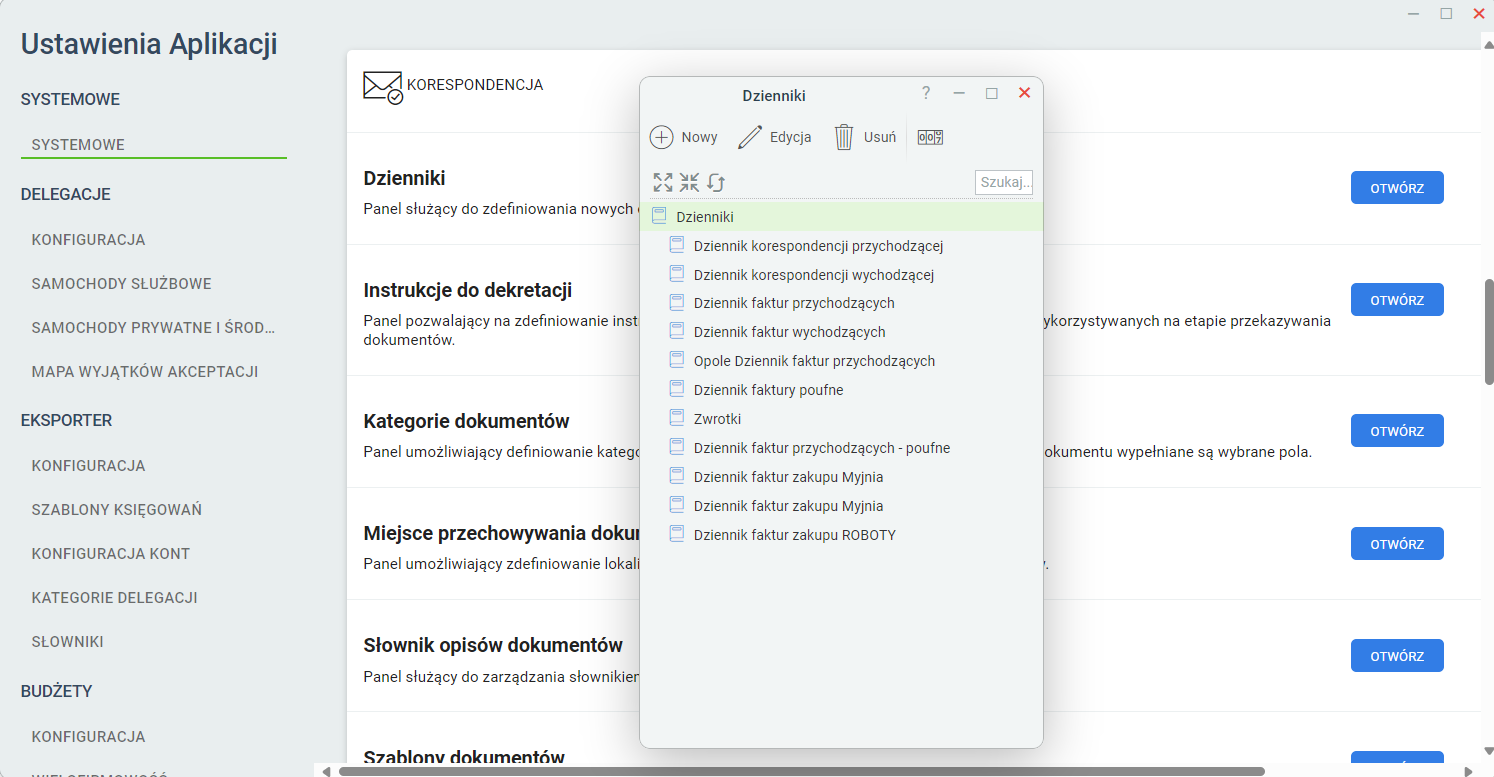Open the numbering counter tool in Dzienniki toolbar
Image resolution: width=1494 pixels, height=777 pixels.
930,137
